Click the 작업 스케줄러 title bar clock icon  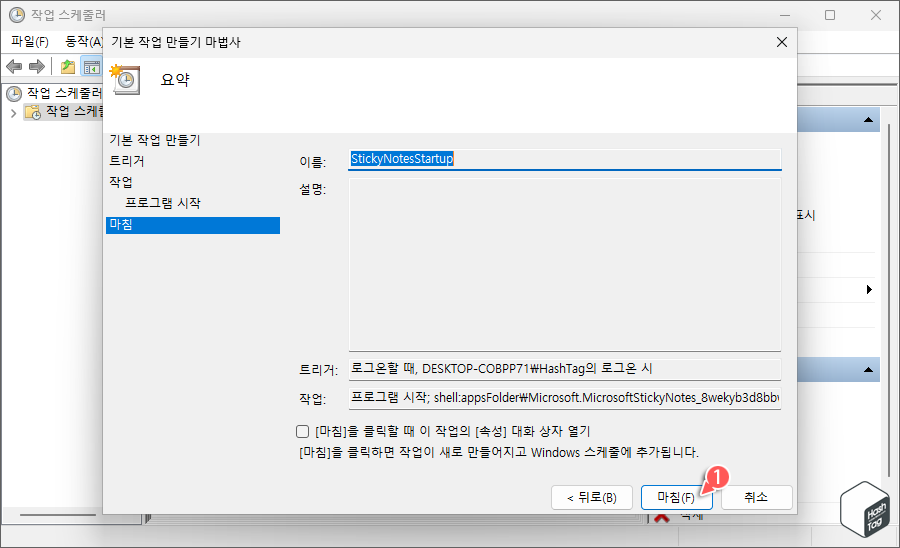pyautogui.click(x=17, y=15)
